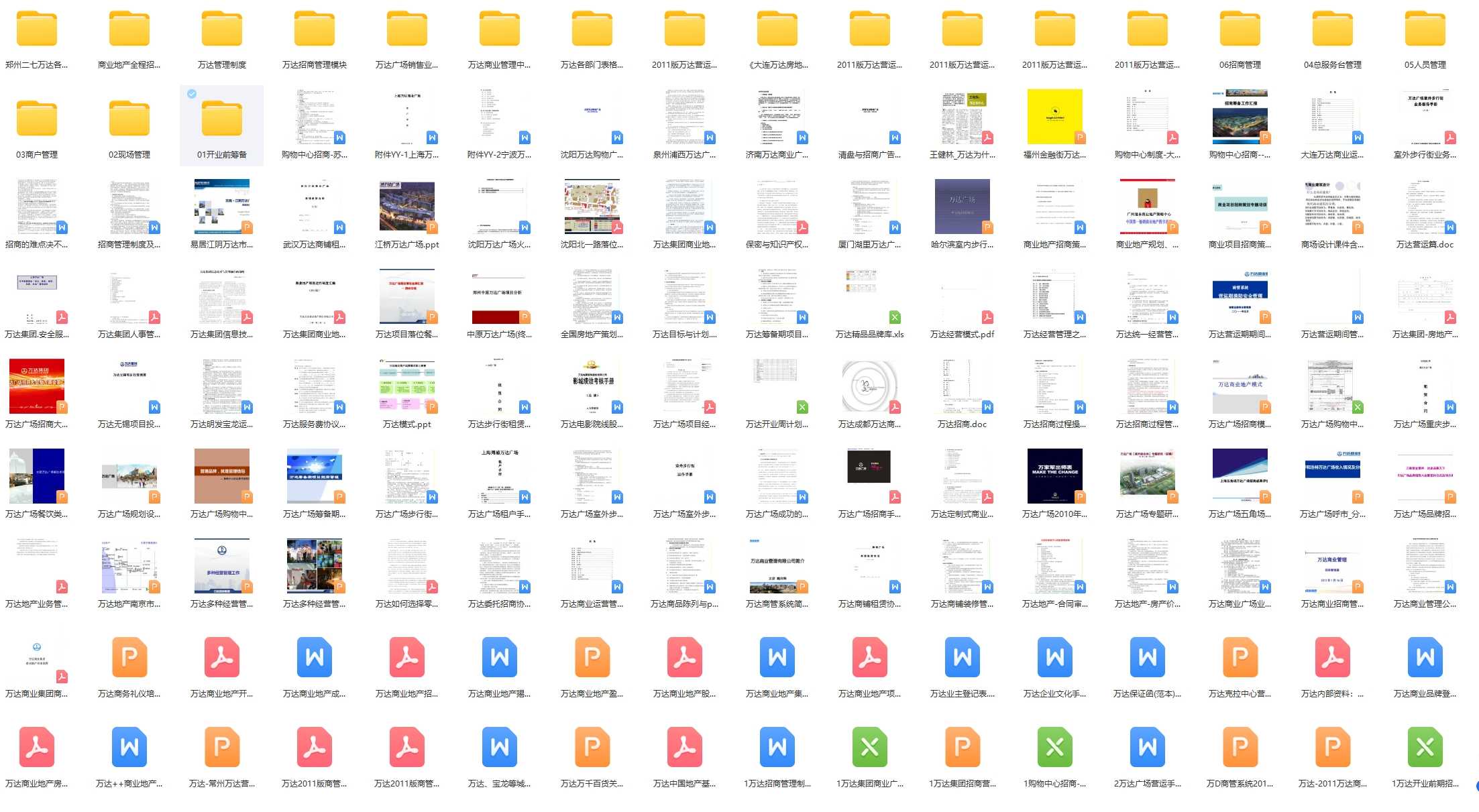Viewport: 1479px width, 812px height.
Task: Click the label 清盘与招商广告...
Action: click(869, 155)
